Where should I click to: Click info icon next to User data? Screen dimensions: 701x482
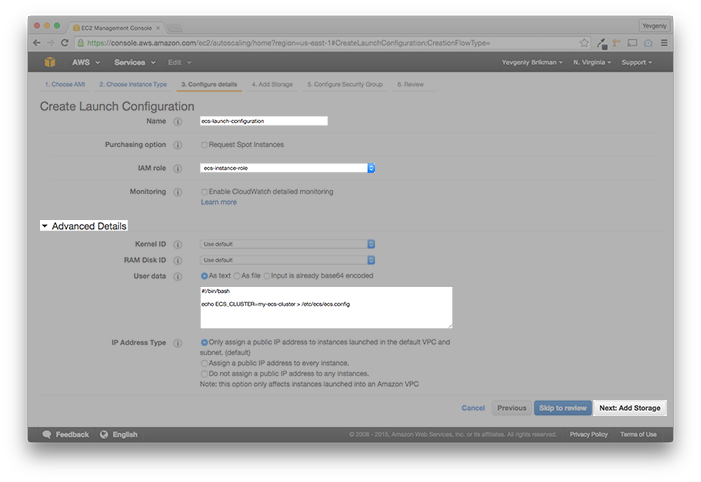click(x=177, y=276)
